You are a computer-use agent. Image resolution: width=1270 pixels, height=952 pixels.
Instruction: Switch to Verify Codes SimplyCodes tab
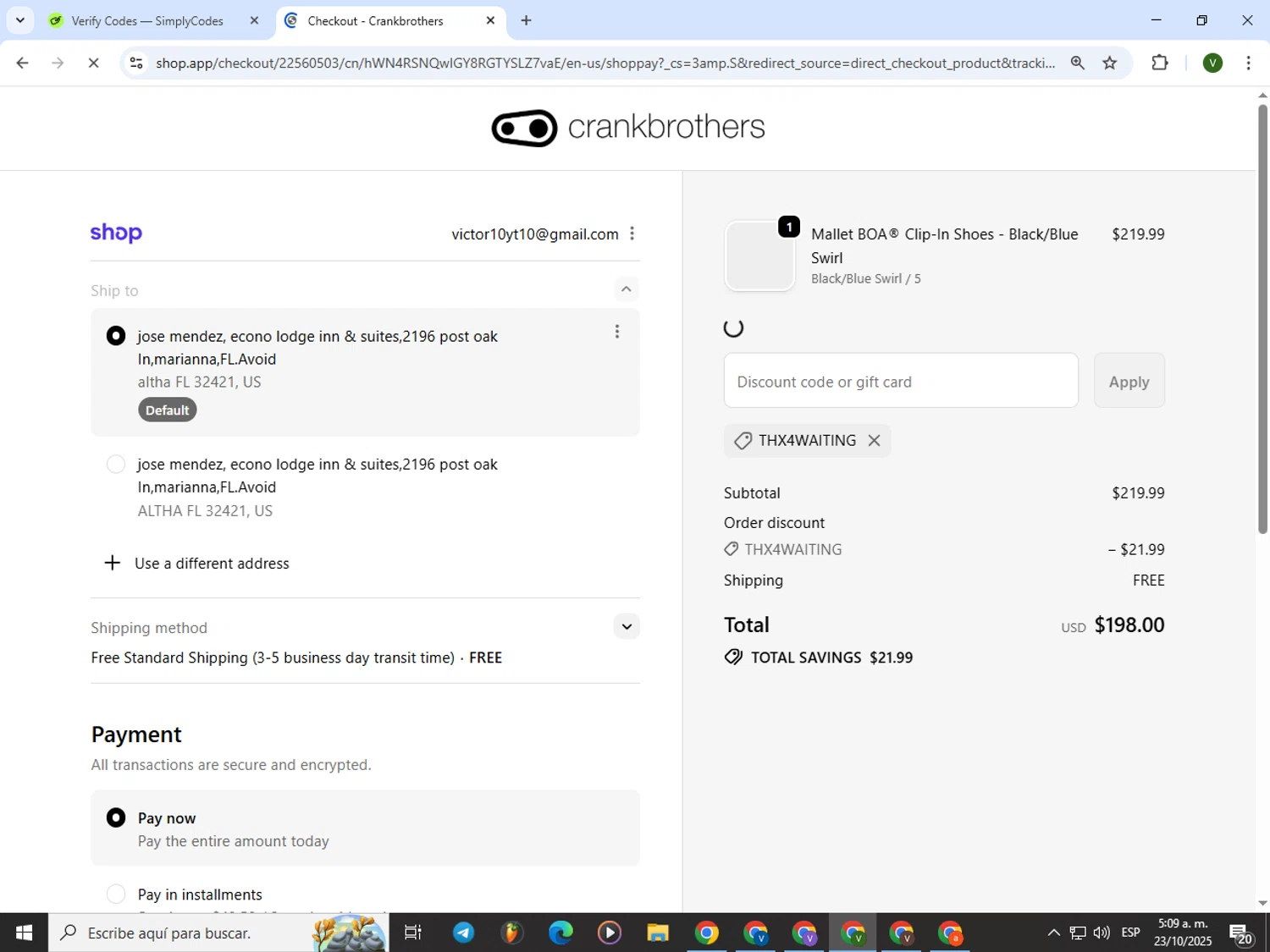pyautogui.click(x=147, y=20)
